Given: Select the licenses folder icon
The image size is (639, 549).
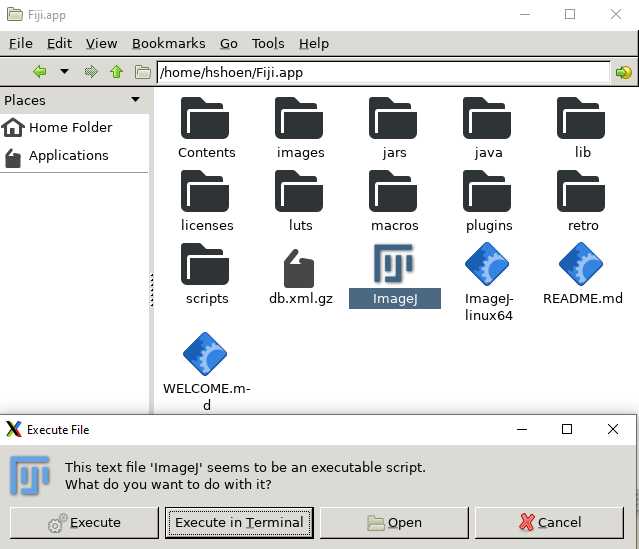Looking at the screenshot, I should 205,191.
